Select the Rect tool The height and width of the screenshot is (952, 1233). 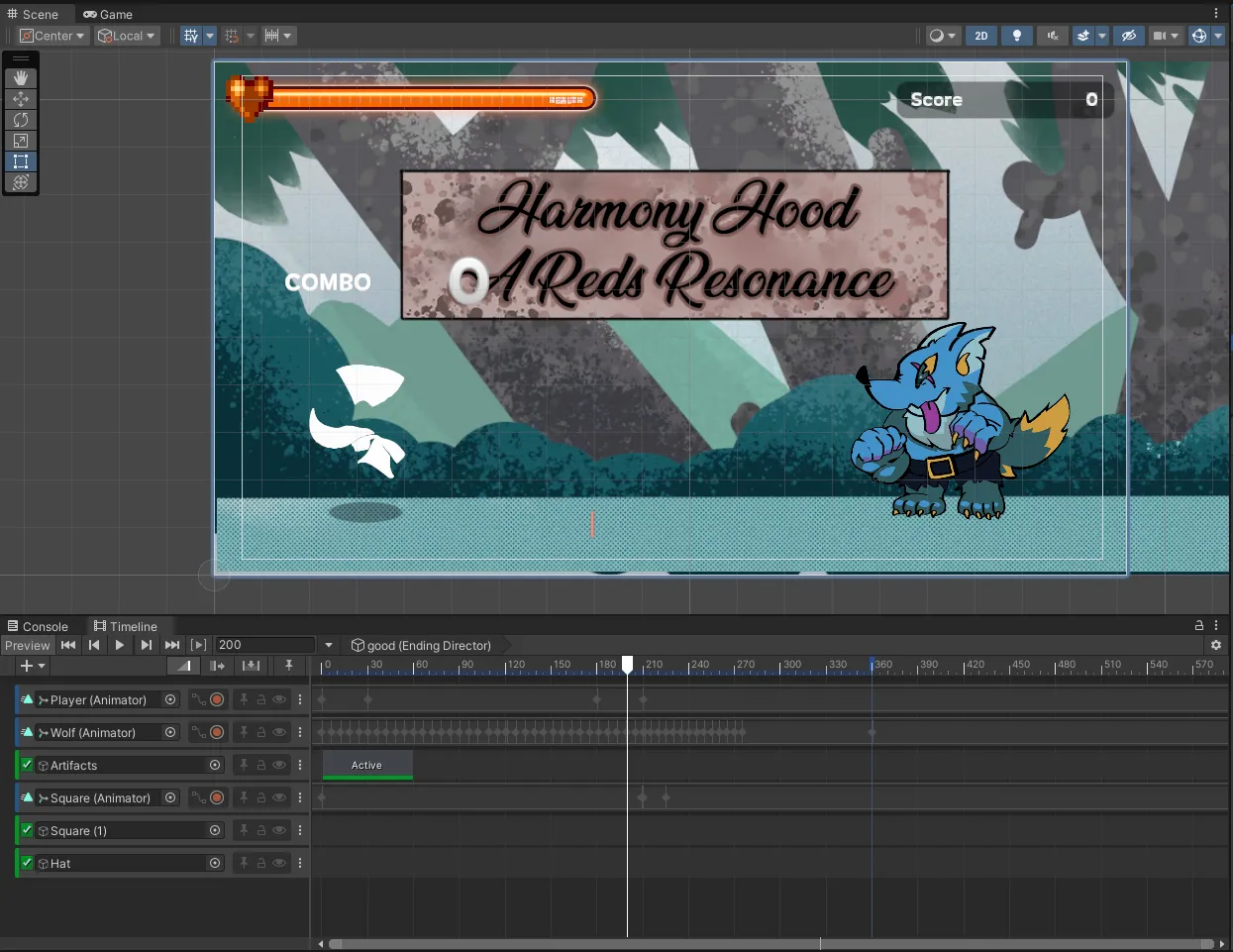coord(21,161)
